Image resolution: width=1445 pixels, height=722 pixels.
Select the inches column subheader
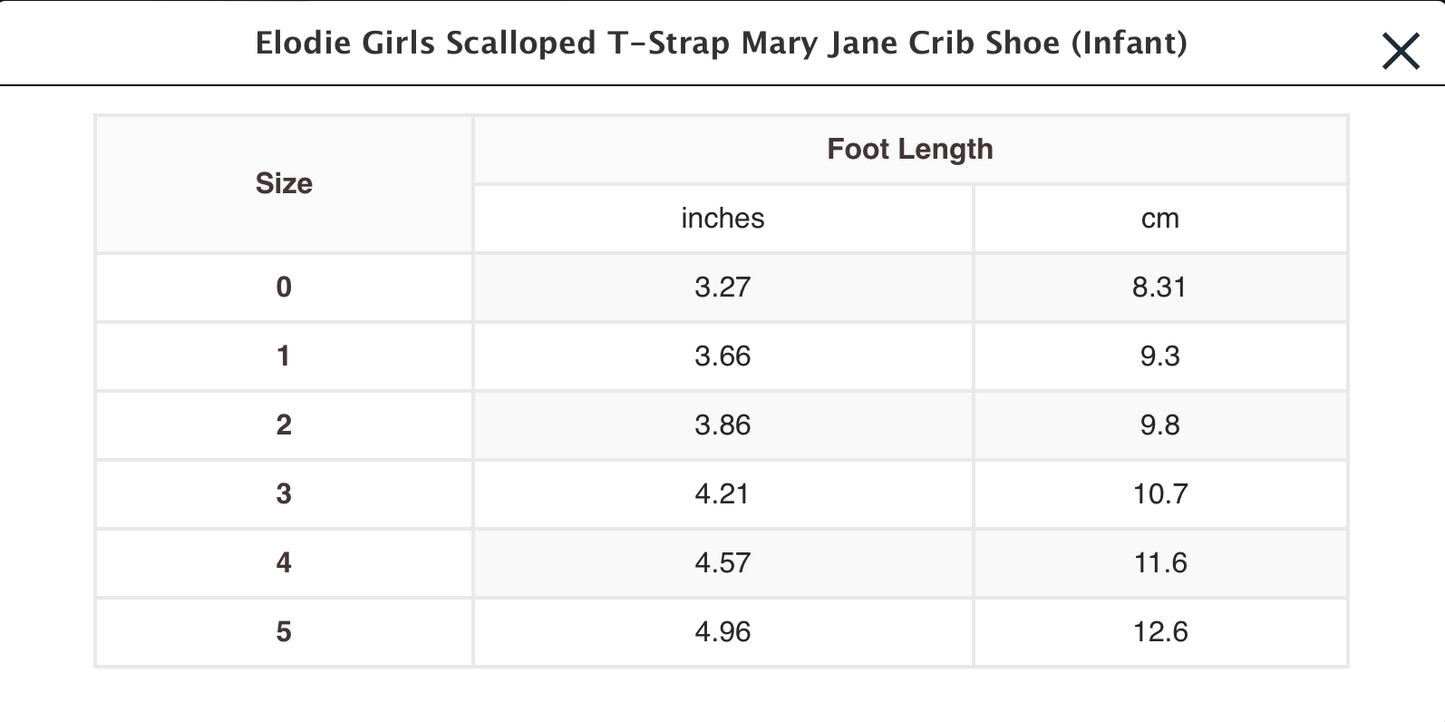tap(722, 218)
